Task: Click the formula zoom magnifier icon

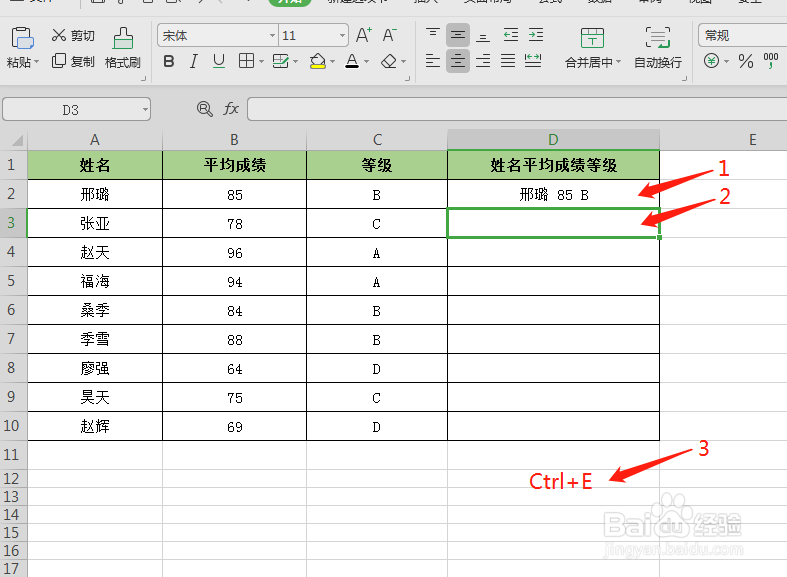Action: point(204,108)
